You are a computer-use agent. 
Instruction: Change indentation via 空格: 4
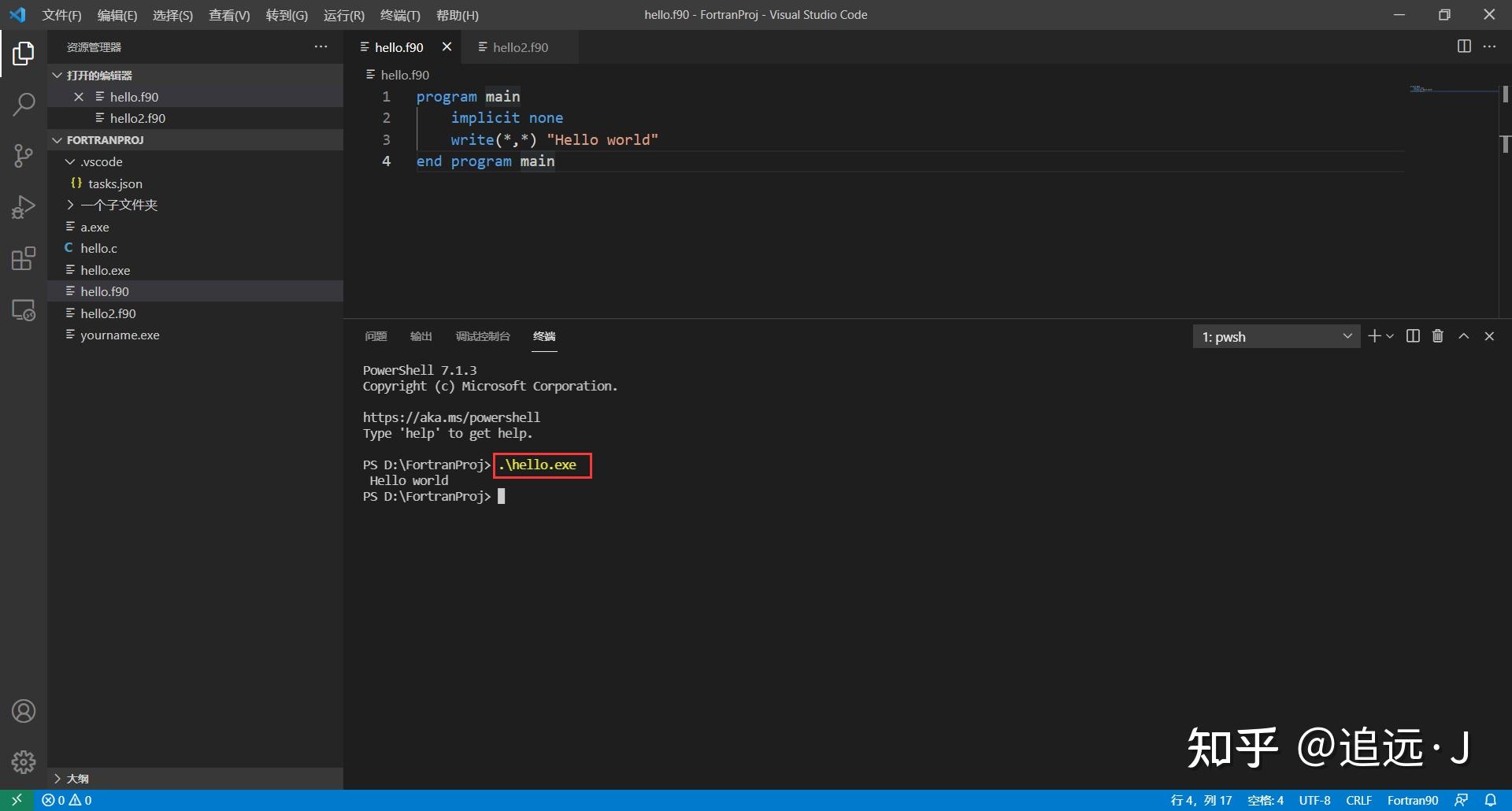pyautogui.click(x=1266, y=800)
